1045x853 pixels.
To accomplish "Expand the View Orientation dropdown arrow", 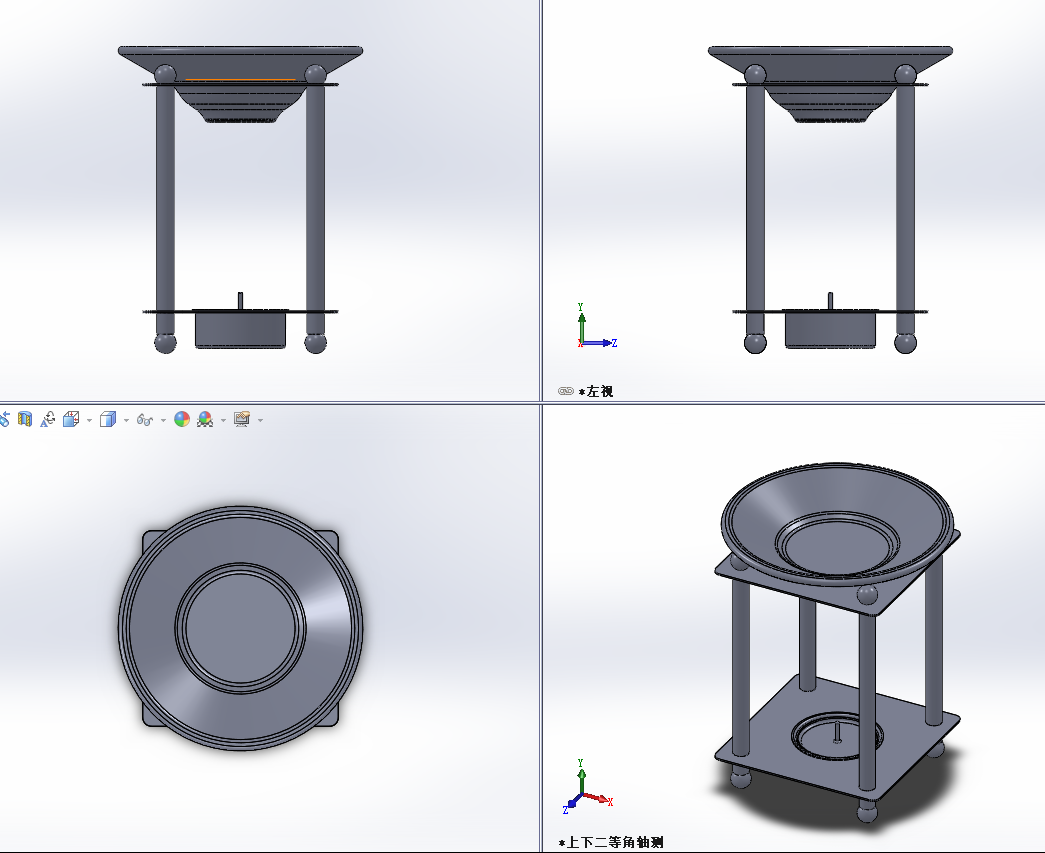I will point(89,421).
